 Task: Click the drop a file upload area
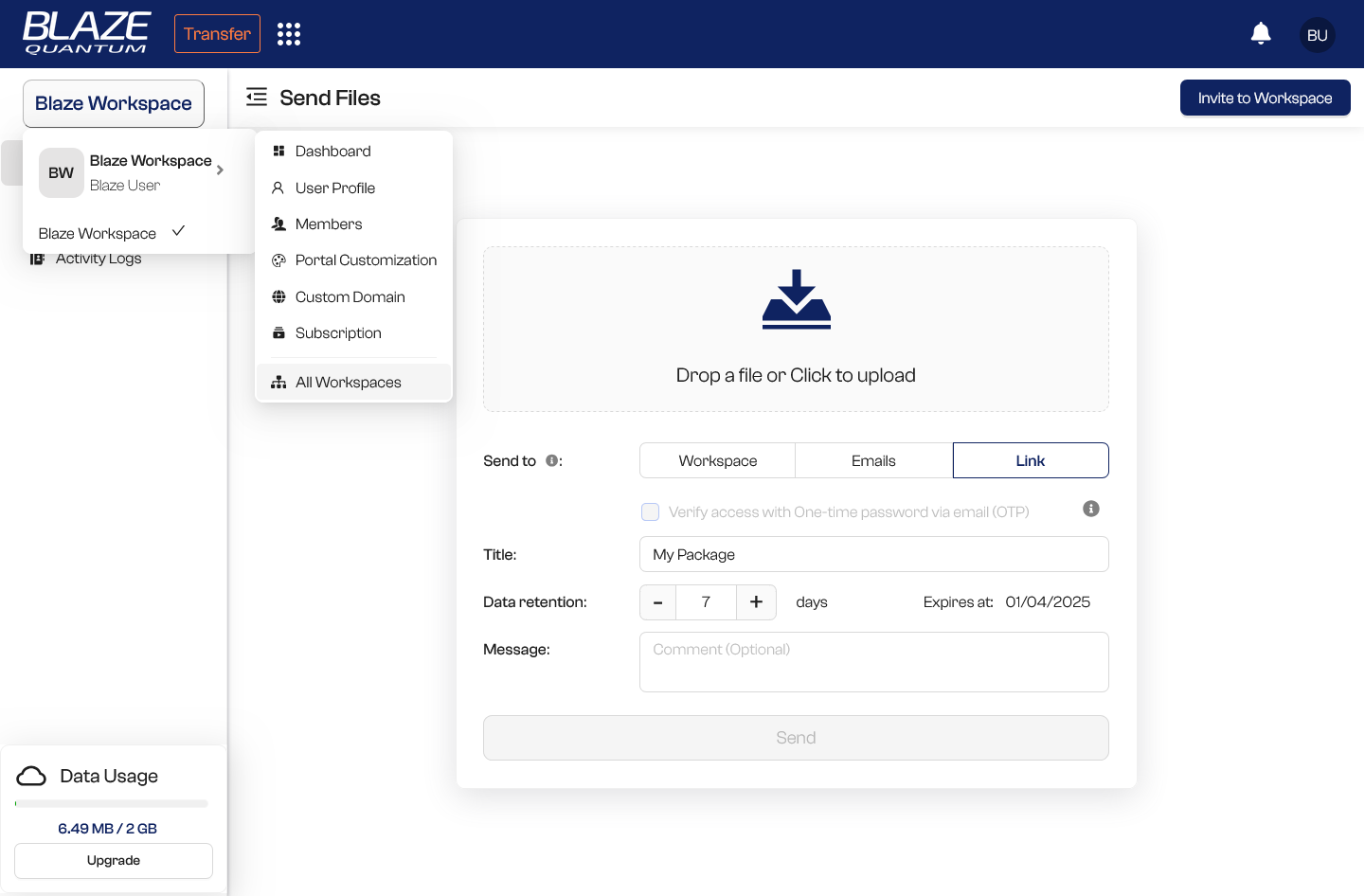796,330
